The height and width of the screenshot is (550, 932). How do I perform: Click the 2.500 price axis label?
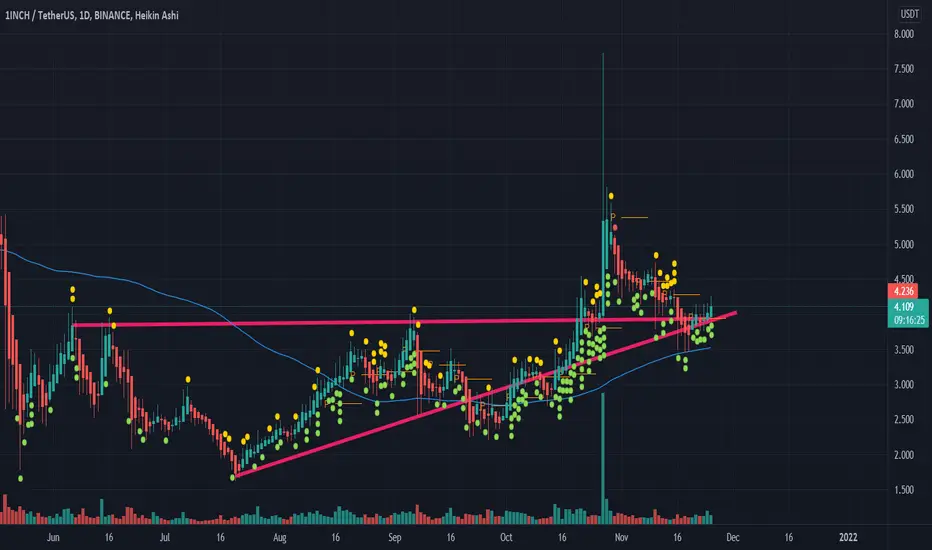point(903,419)
